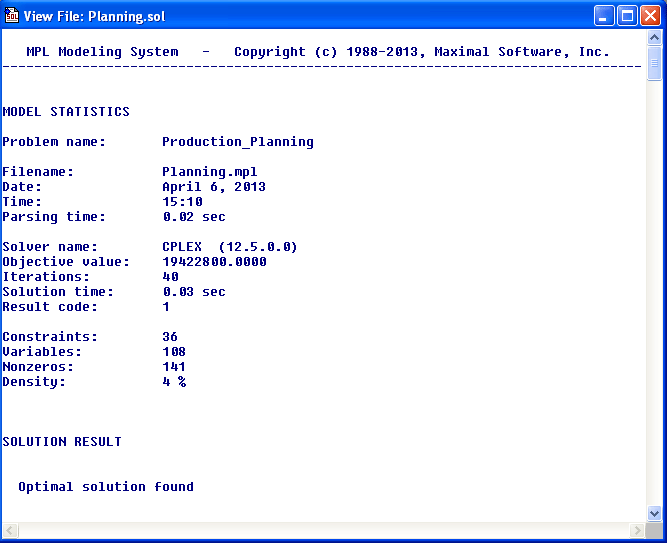Viewport: 667px width, 543px height.
Task: Click the vertical scrollbar down arrow
Action: (654, 513)
